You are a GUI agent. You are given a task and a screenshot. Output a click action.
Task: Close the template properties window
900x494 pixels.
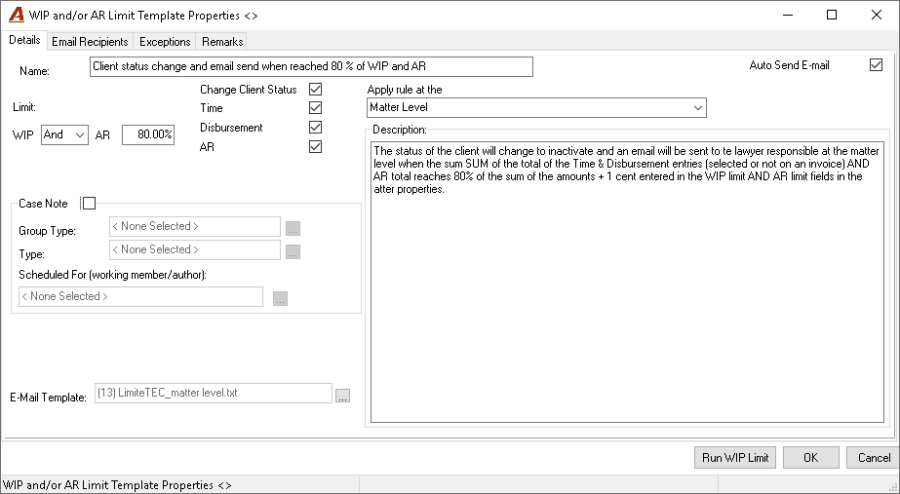tap(876, 15)
